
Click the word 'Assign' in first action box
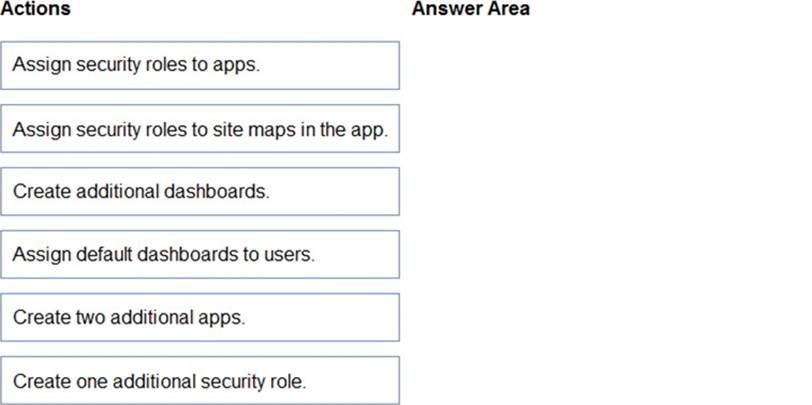pos(37,66)
